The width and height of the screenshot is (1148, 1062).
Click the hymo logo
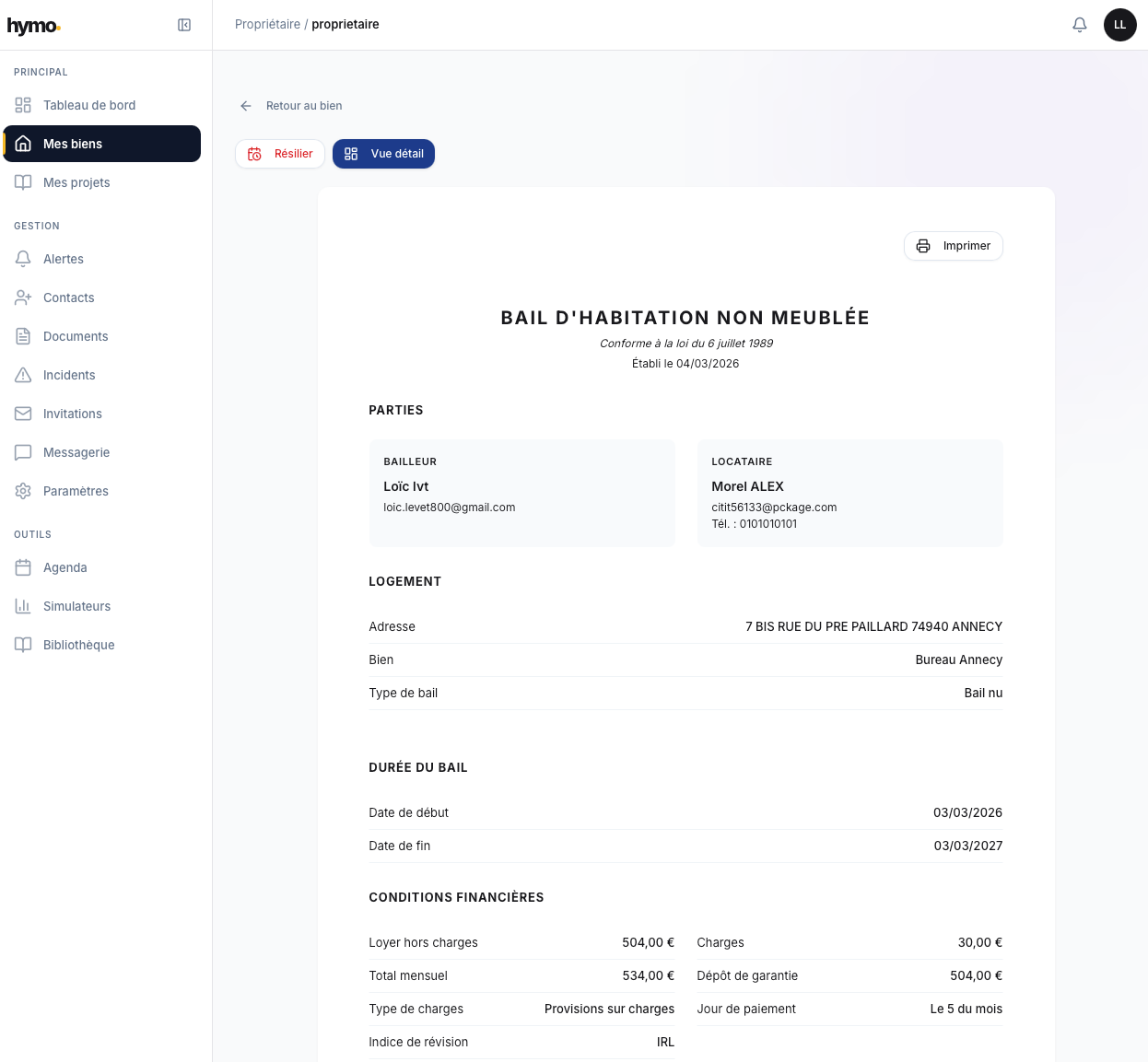point(33,26)
